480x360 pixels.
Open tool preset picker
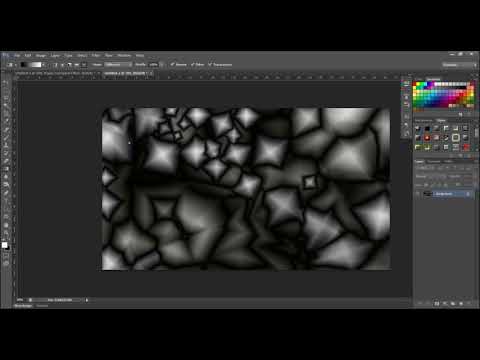tap(12, 65)
